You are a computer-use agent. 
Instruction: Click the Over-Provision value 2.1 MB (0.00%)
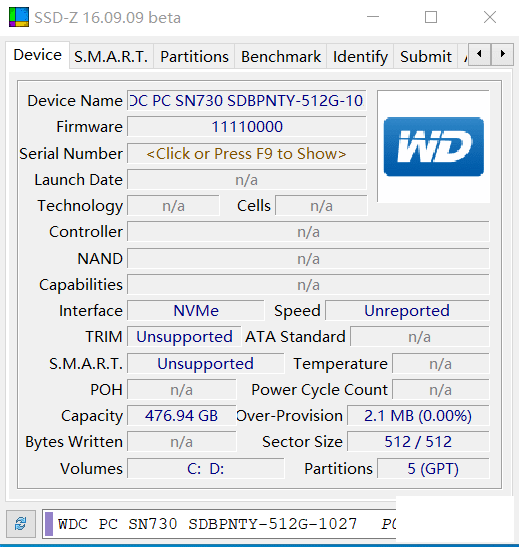tap(418, 415)
